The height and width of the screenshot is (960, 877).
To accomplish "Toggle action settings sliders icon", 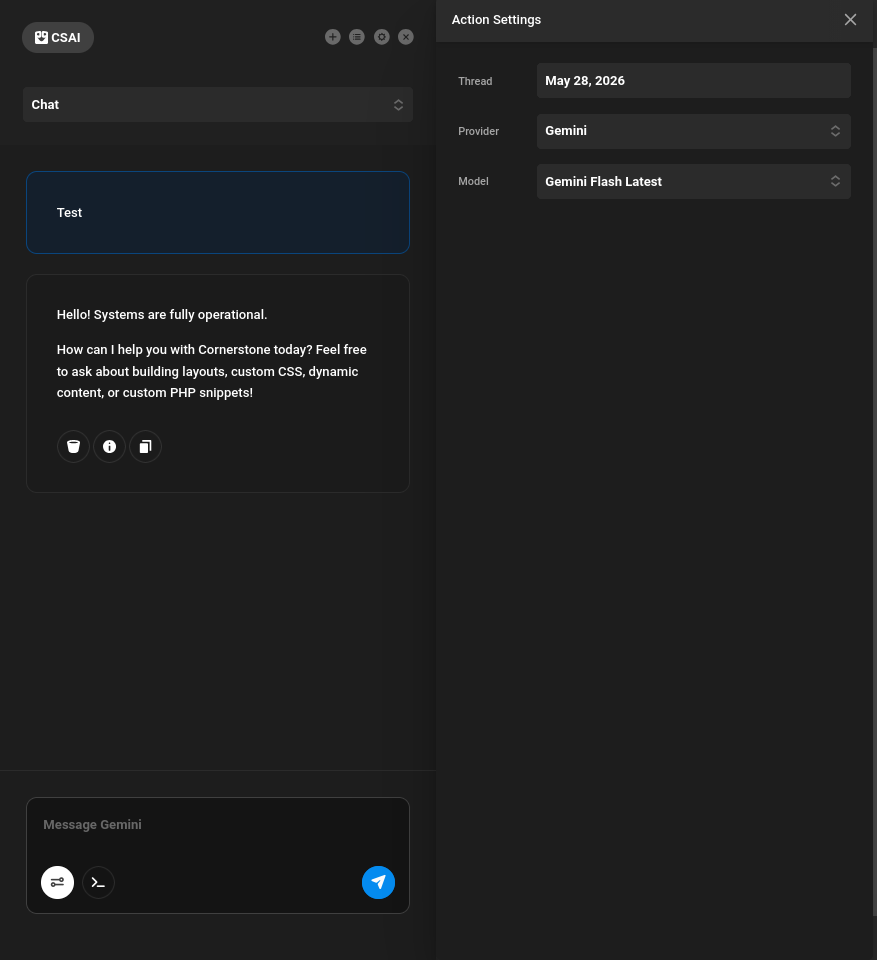I will point(58,882).
